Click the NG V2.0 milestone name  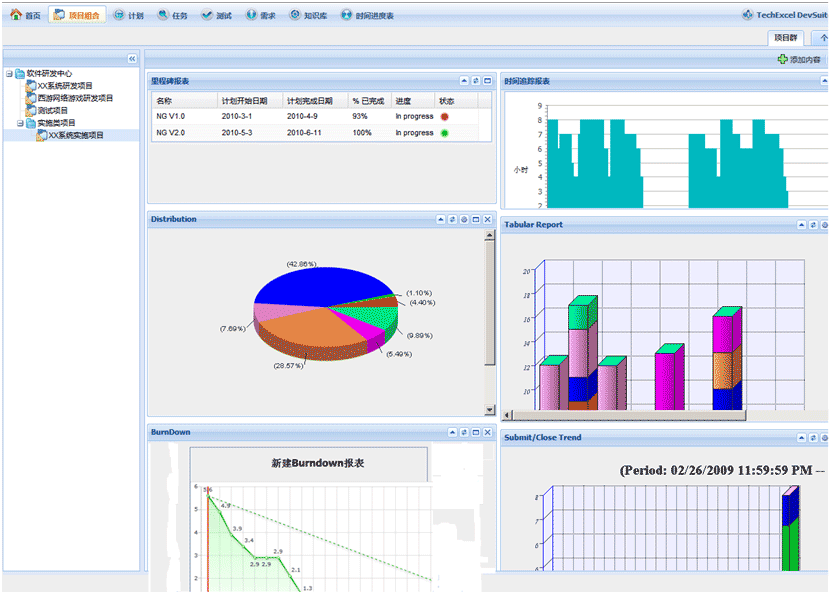(170, 133)
